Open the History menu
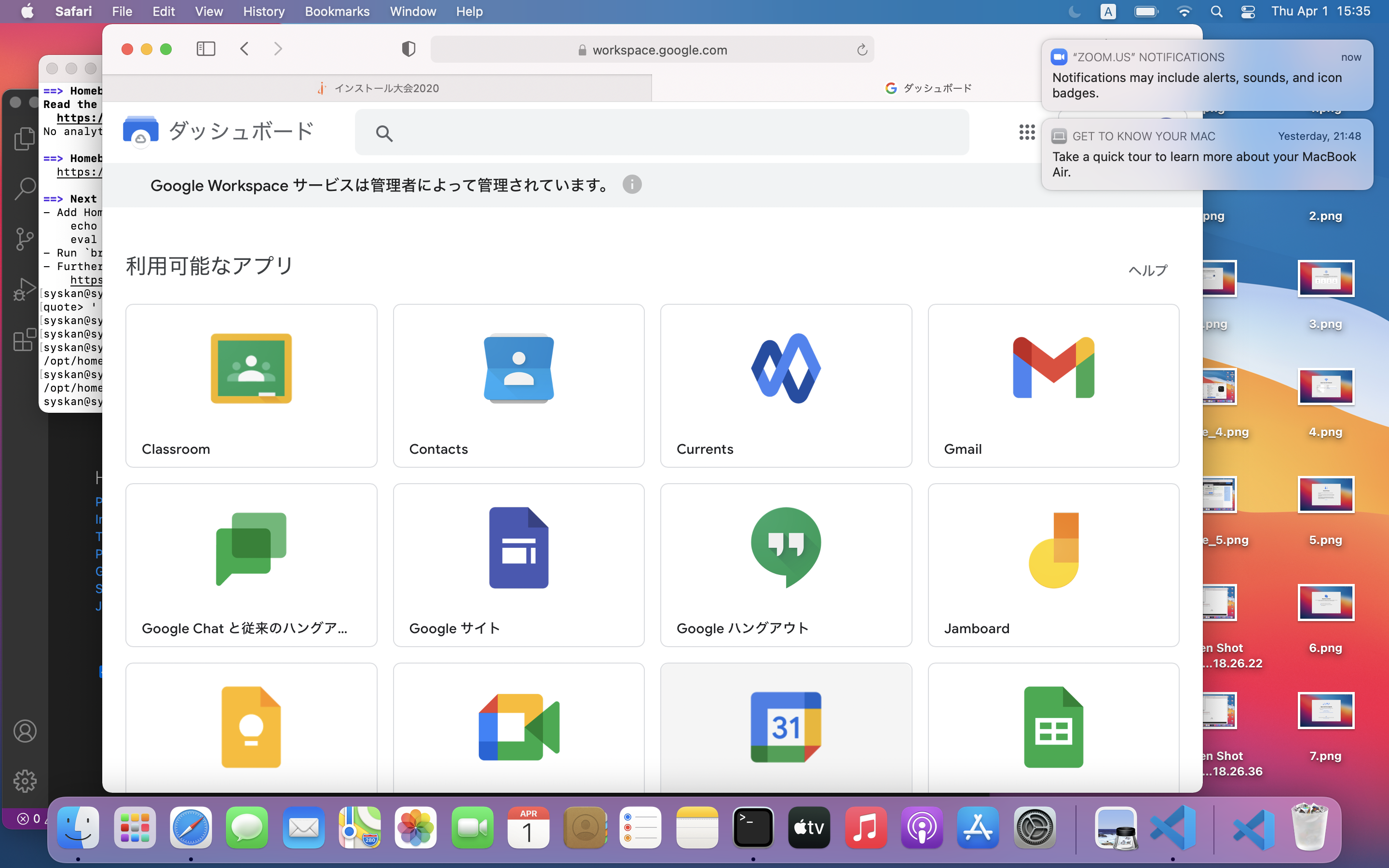Viewport: 1389px width, 868px height. tap(263, 12)
